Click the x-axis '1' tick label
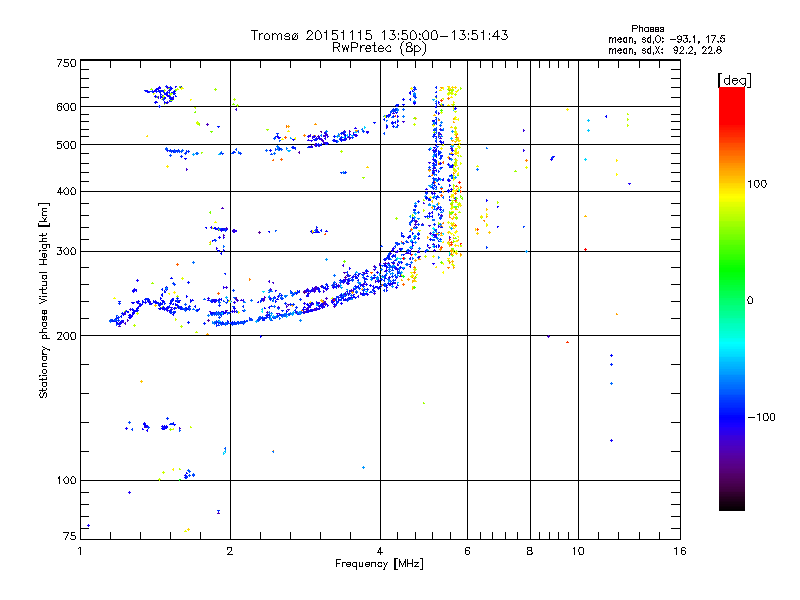 80,551
